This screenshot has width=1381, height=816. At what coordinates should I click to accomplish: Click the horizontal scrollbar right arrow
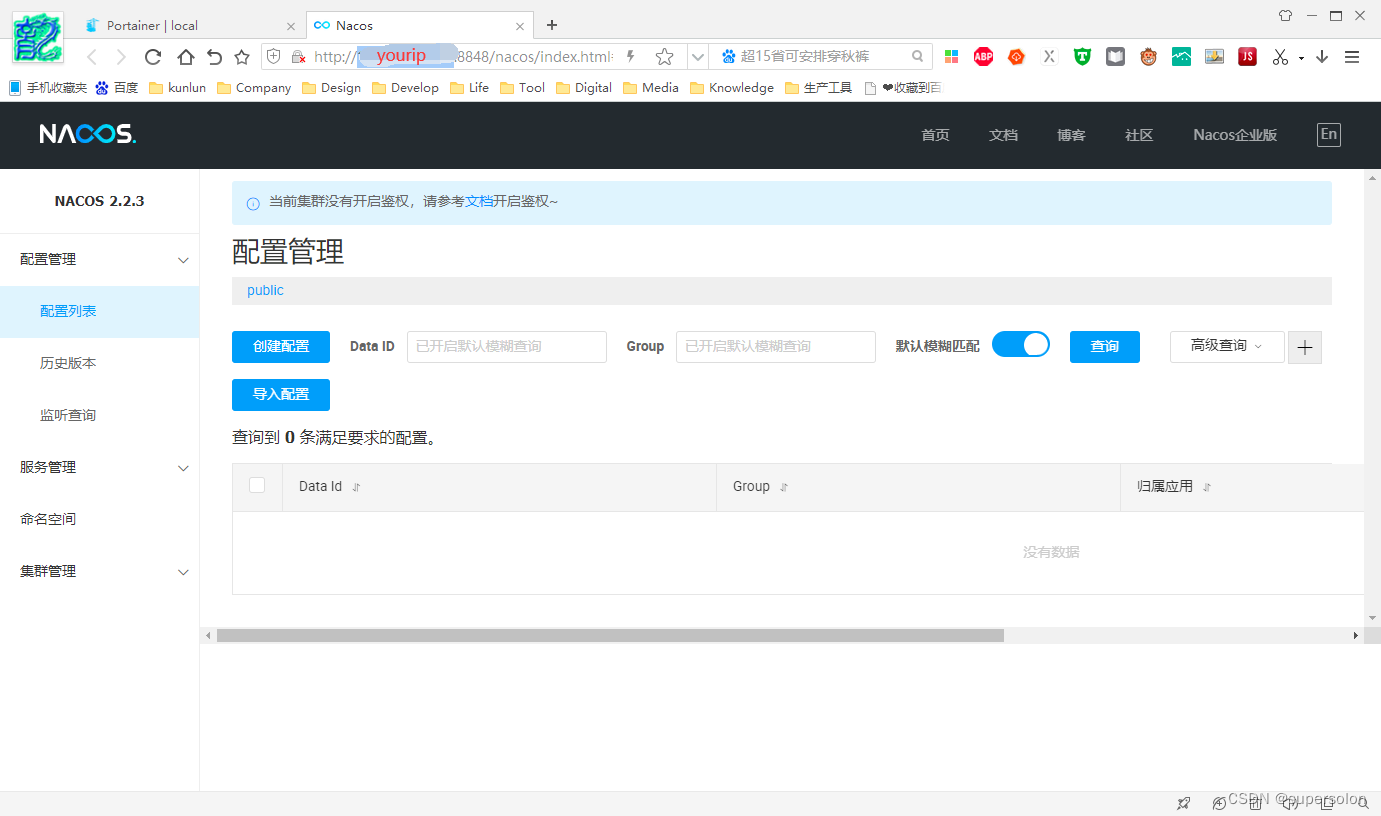pos(1356,635)
